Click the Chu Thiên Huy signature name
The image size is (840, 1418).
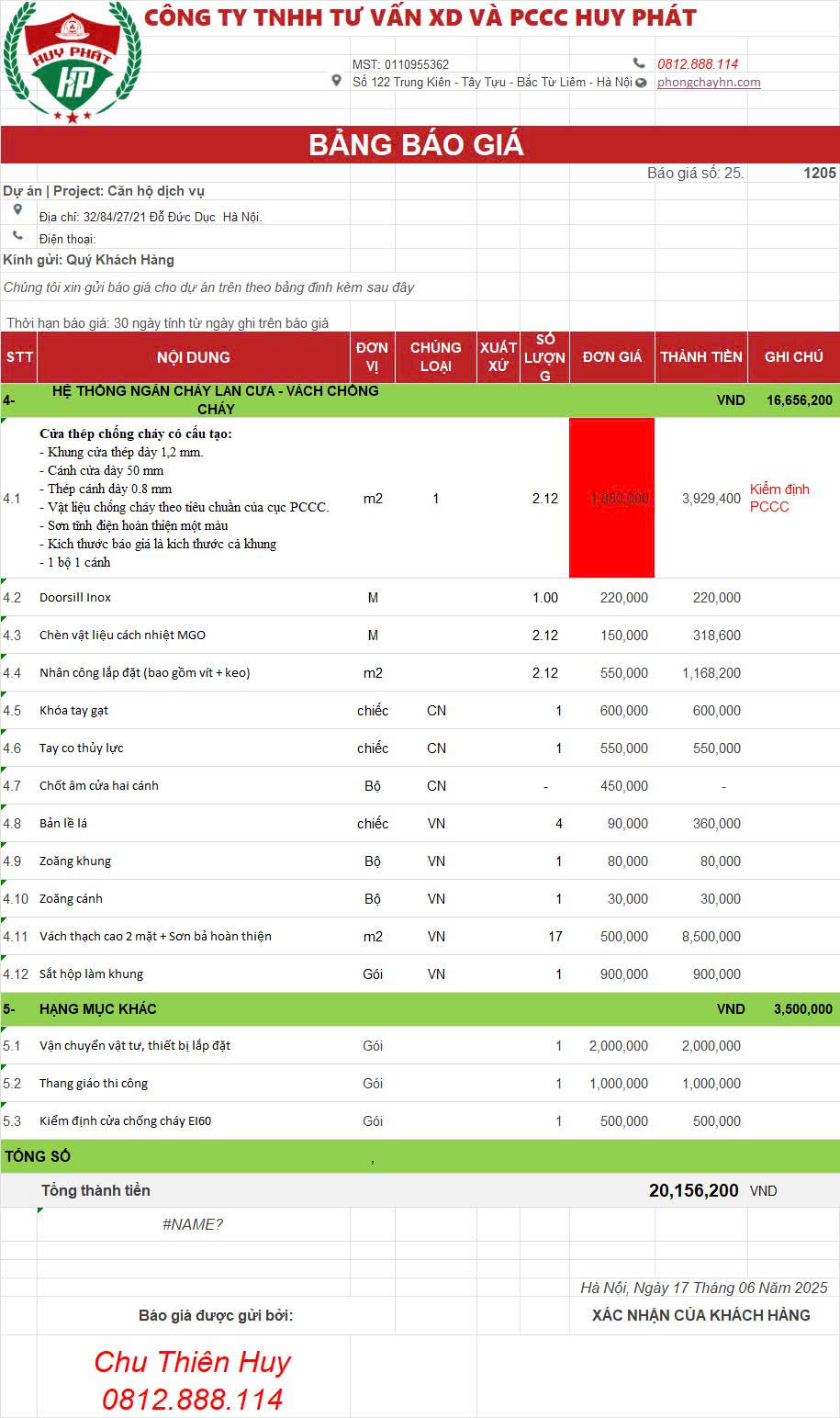(193, 1362)
